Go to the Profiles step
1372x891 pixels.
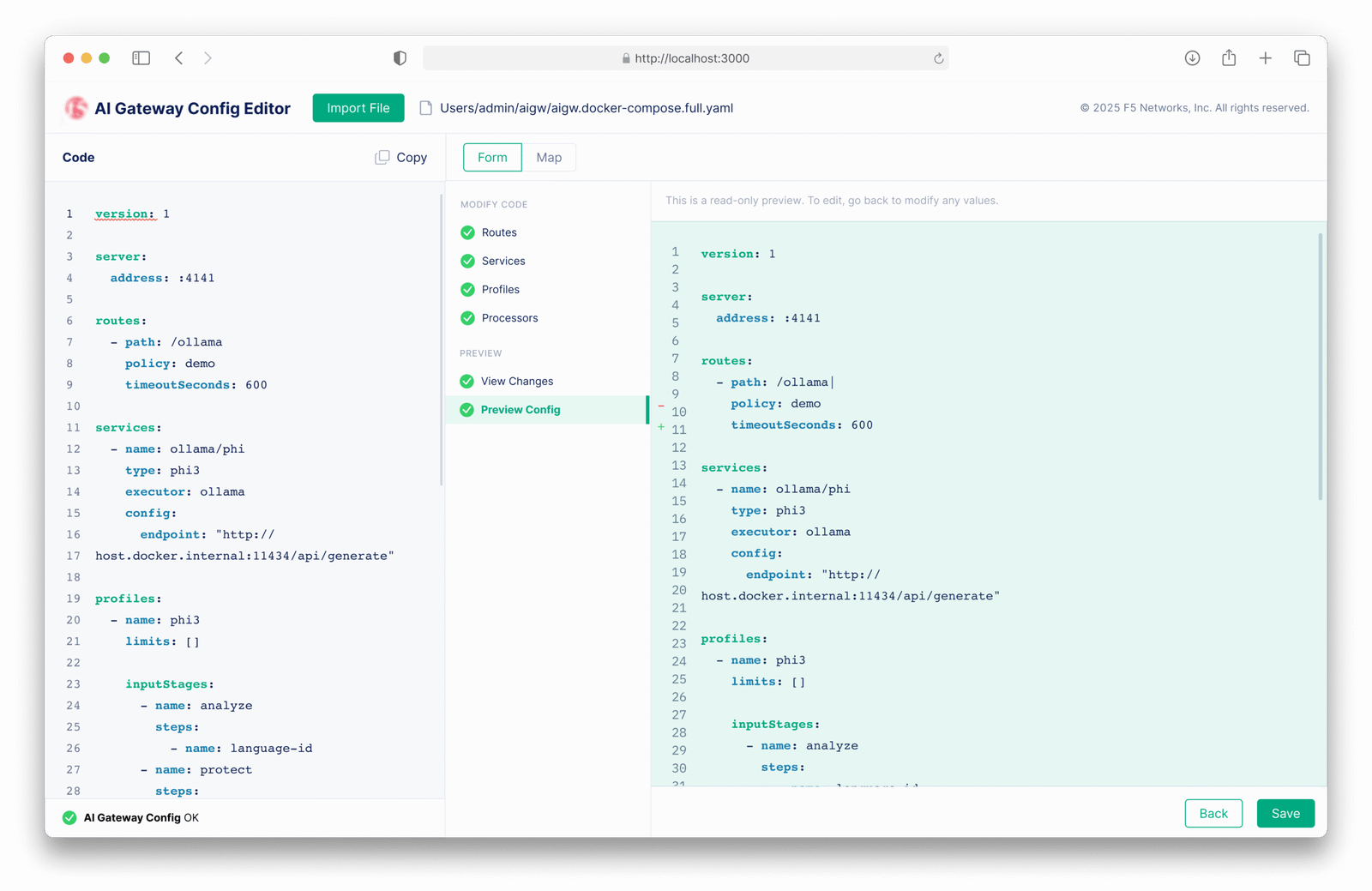[501, 290]
